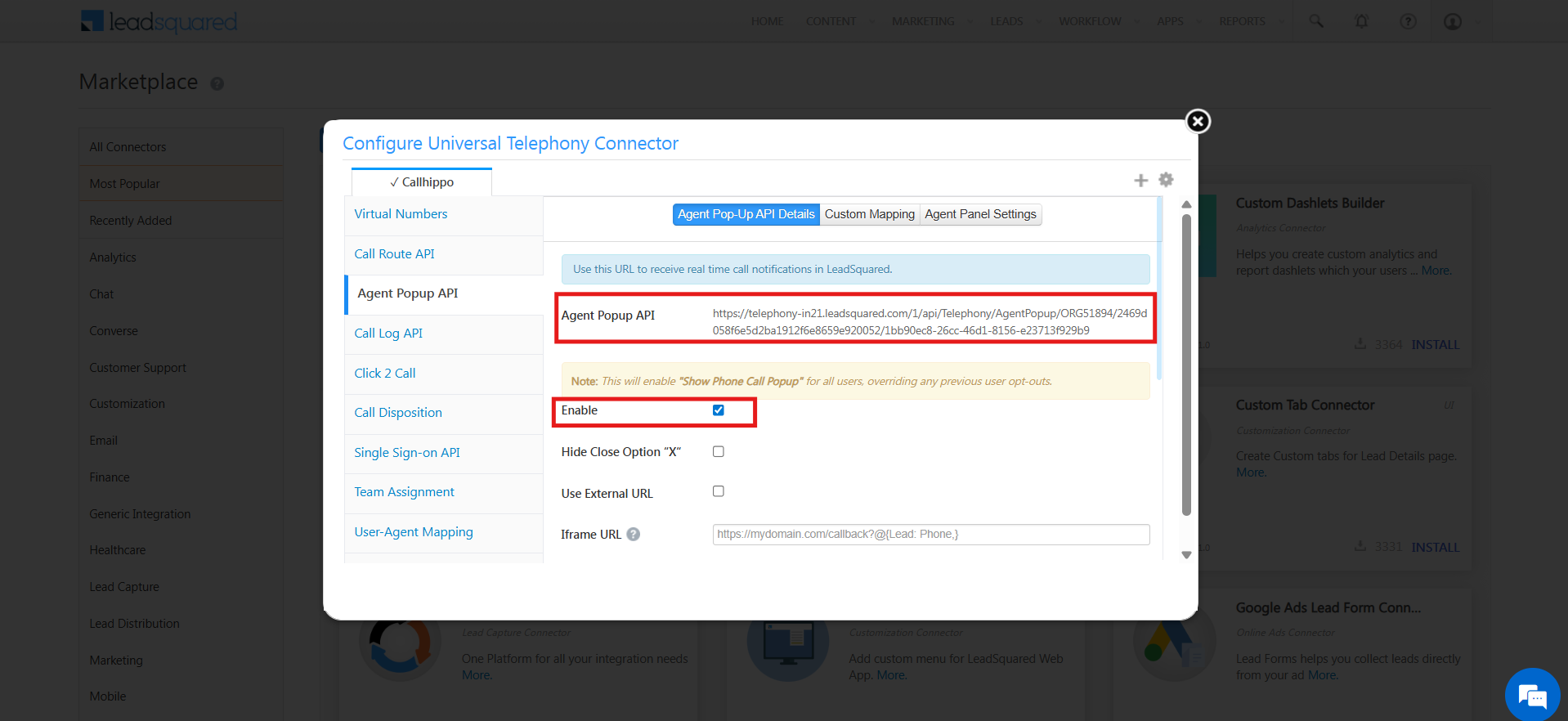
Task: Open the live chat bubble
Action: click(x=1532, y=695)
